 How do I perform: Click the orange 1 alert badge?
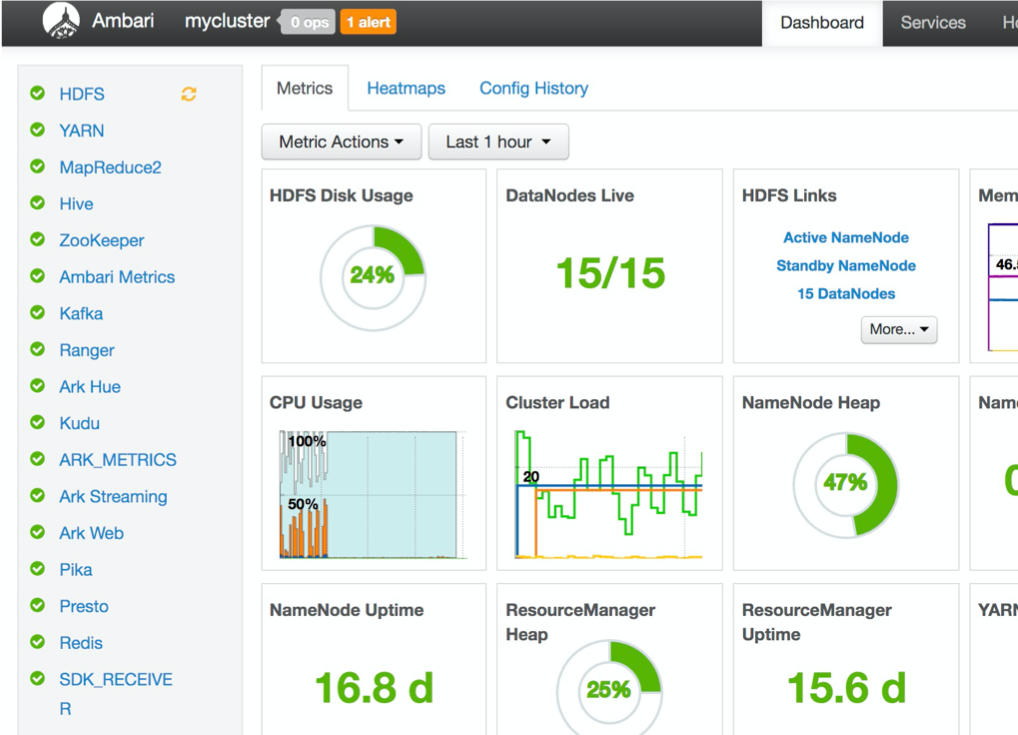(368, 22)
